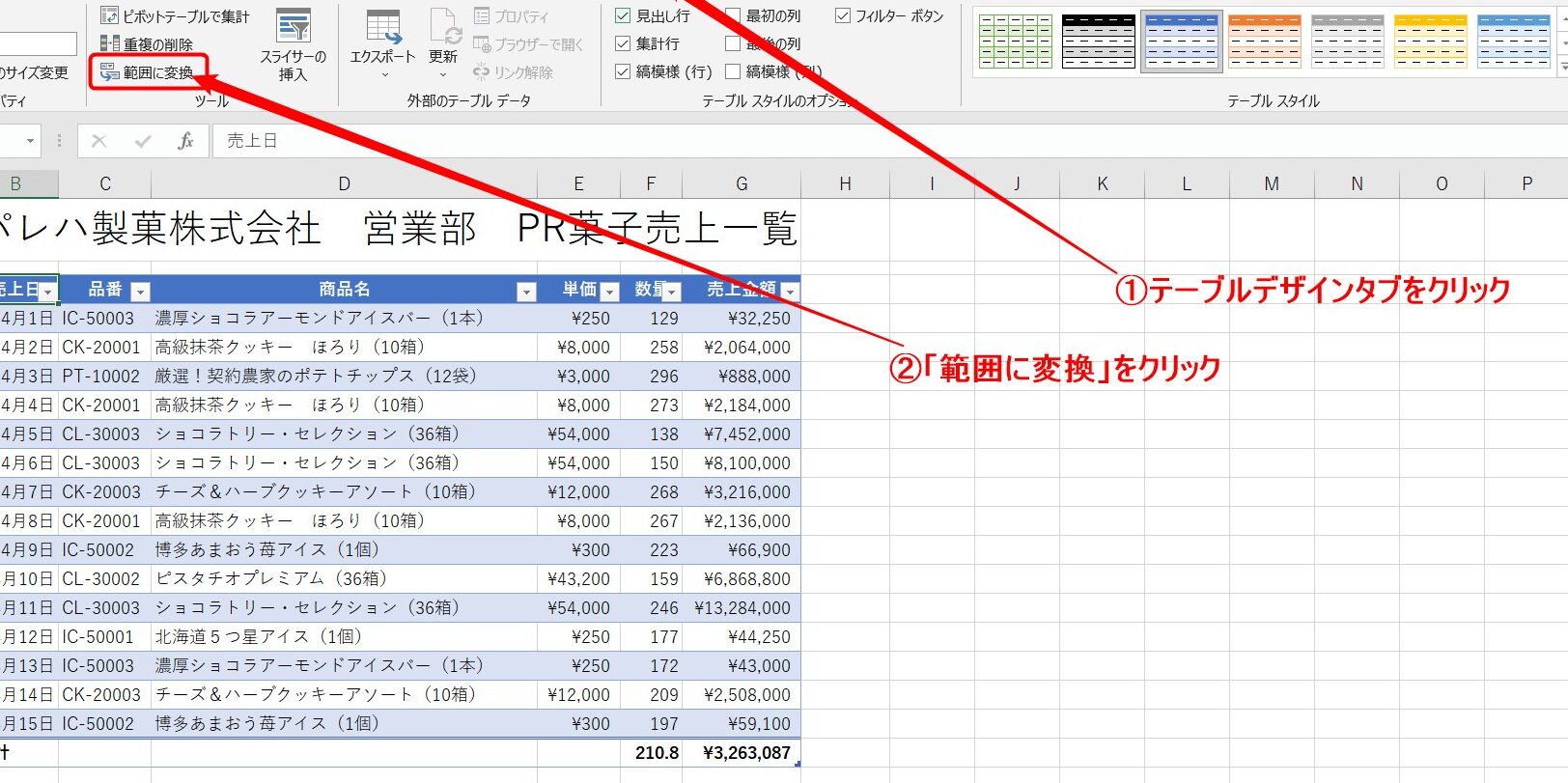Click quantity cell 296
1568x783 pixels.
(651, 377)
